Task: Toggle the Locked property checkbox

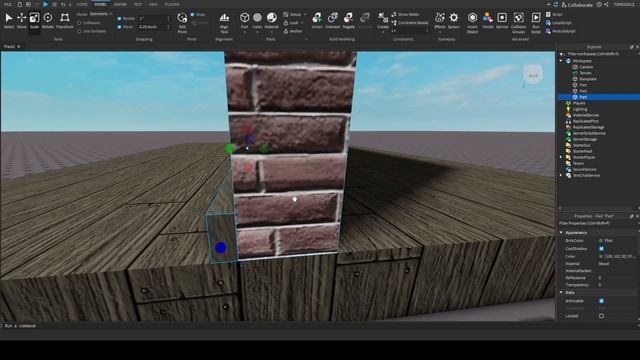Action: pyautogui.click(x=602, y=316)
